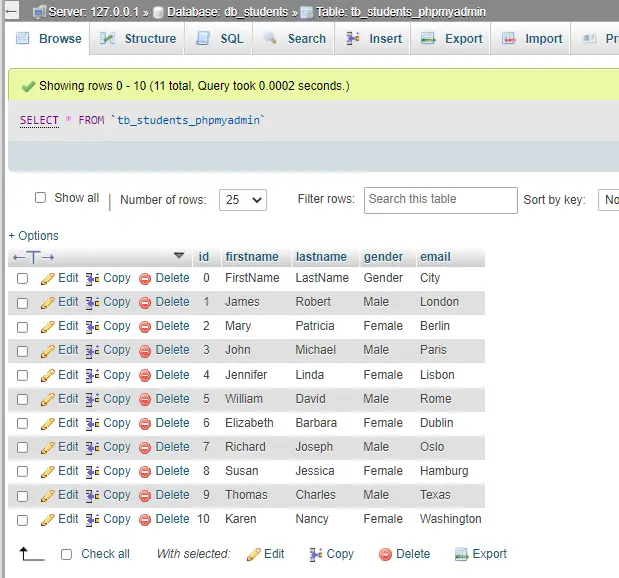This screenshot has width=619, height=578.
Task: Click the Copy icon for Mary row
Action: coord(92,326)
